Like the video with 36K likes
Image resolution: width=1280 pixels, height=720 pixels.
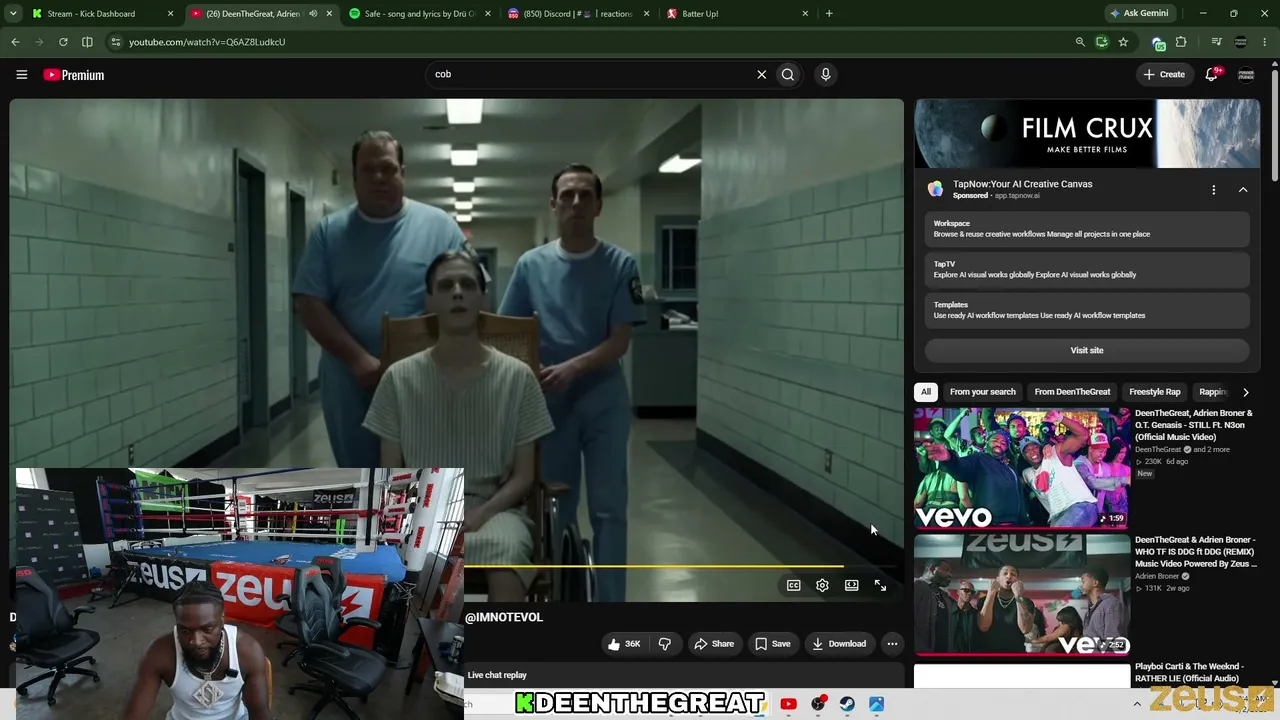(x=624, y=644)
